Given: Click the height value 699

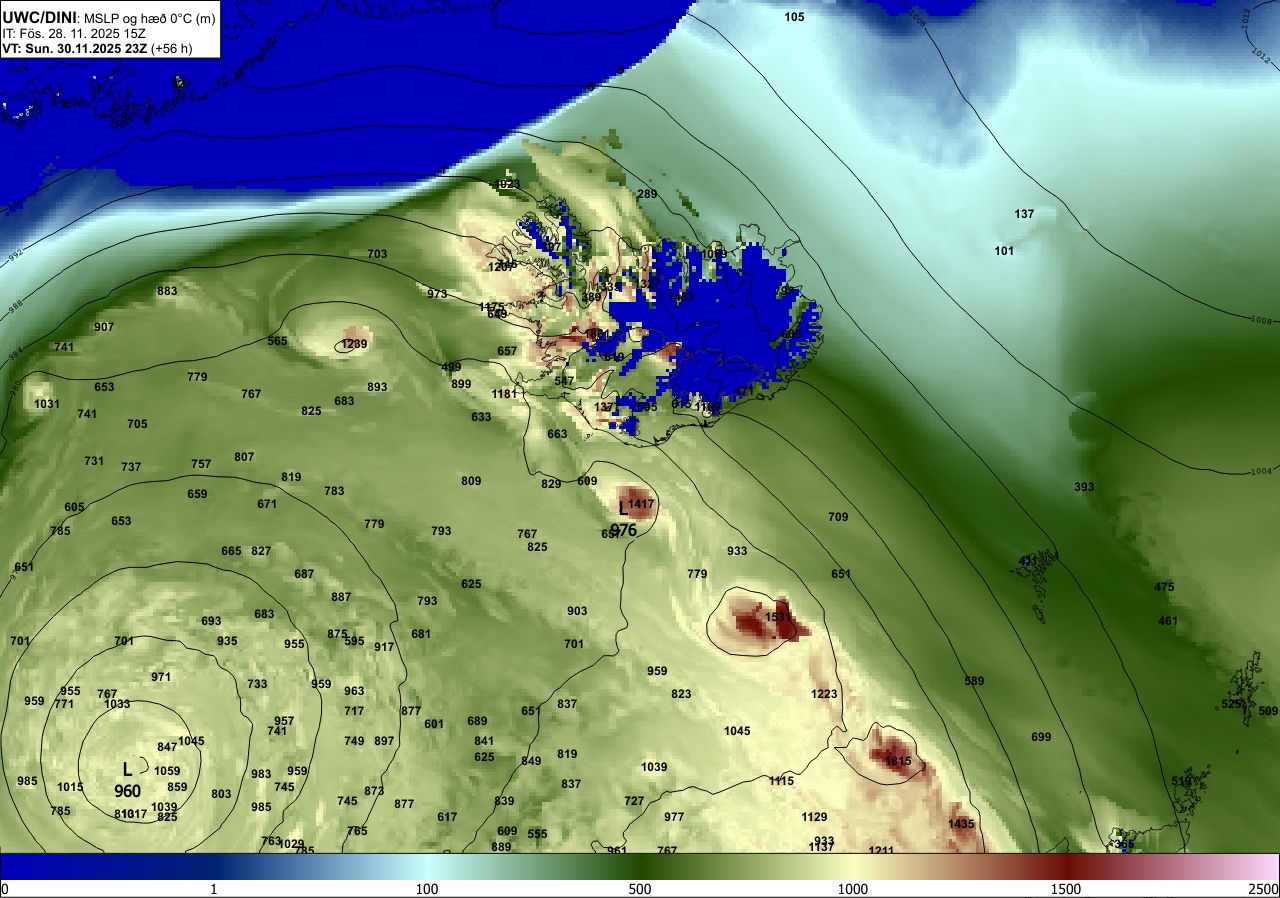Looking at the screenshot, I should [1041, 737].
